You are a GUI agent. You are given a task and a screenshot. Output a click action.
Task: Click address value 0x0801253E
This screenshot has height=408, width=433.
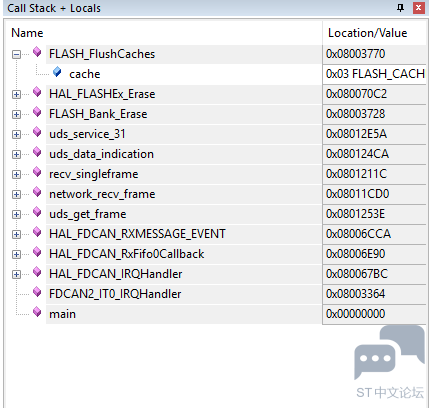click(x=355, y=214)
